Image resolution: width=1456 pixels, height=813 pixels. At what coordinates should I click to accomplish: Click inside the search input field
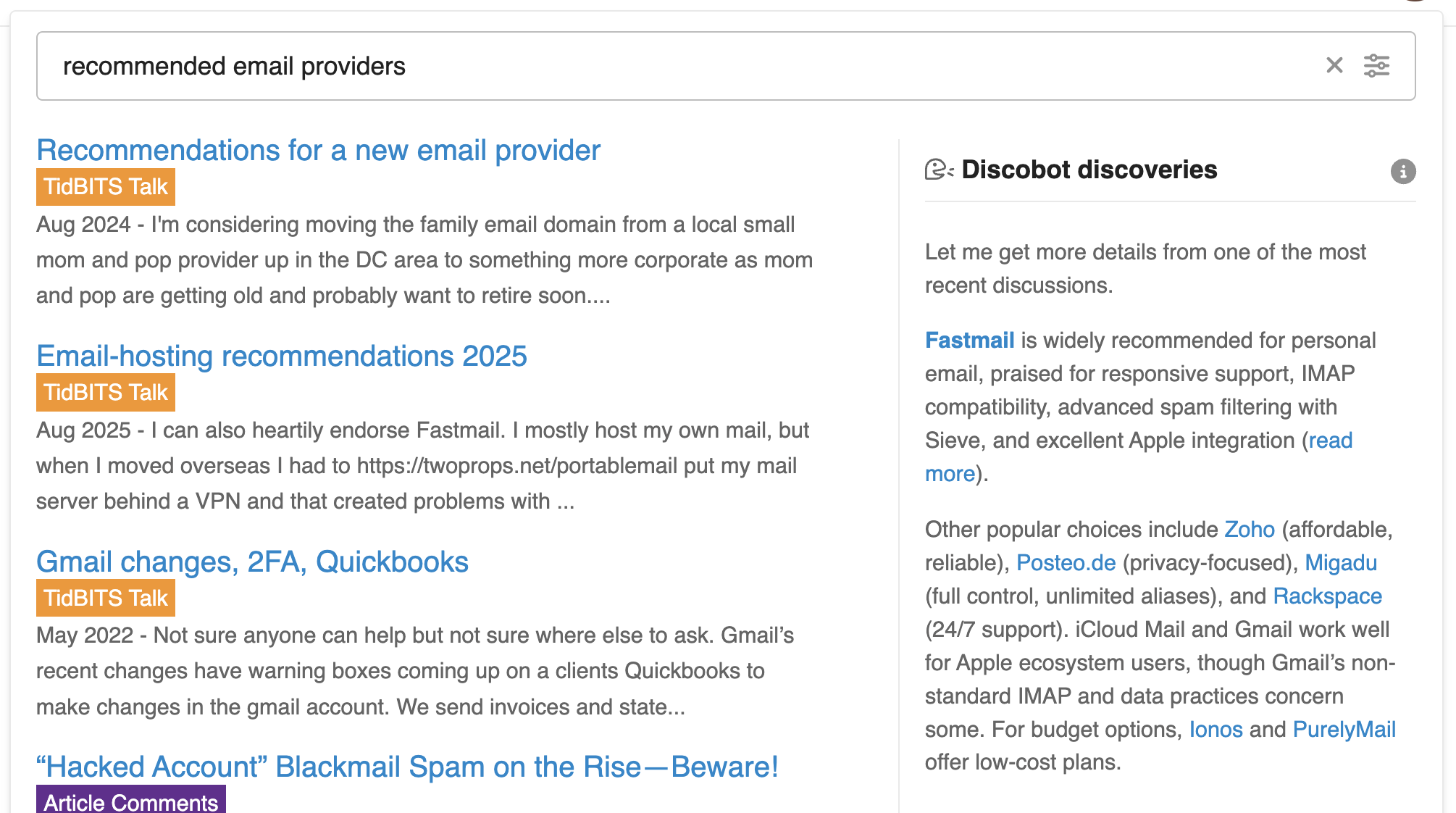click(681, 66)
